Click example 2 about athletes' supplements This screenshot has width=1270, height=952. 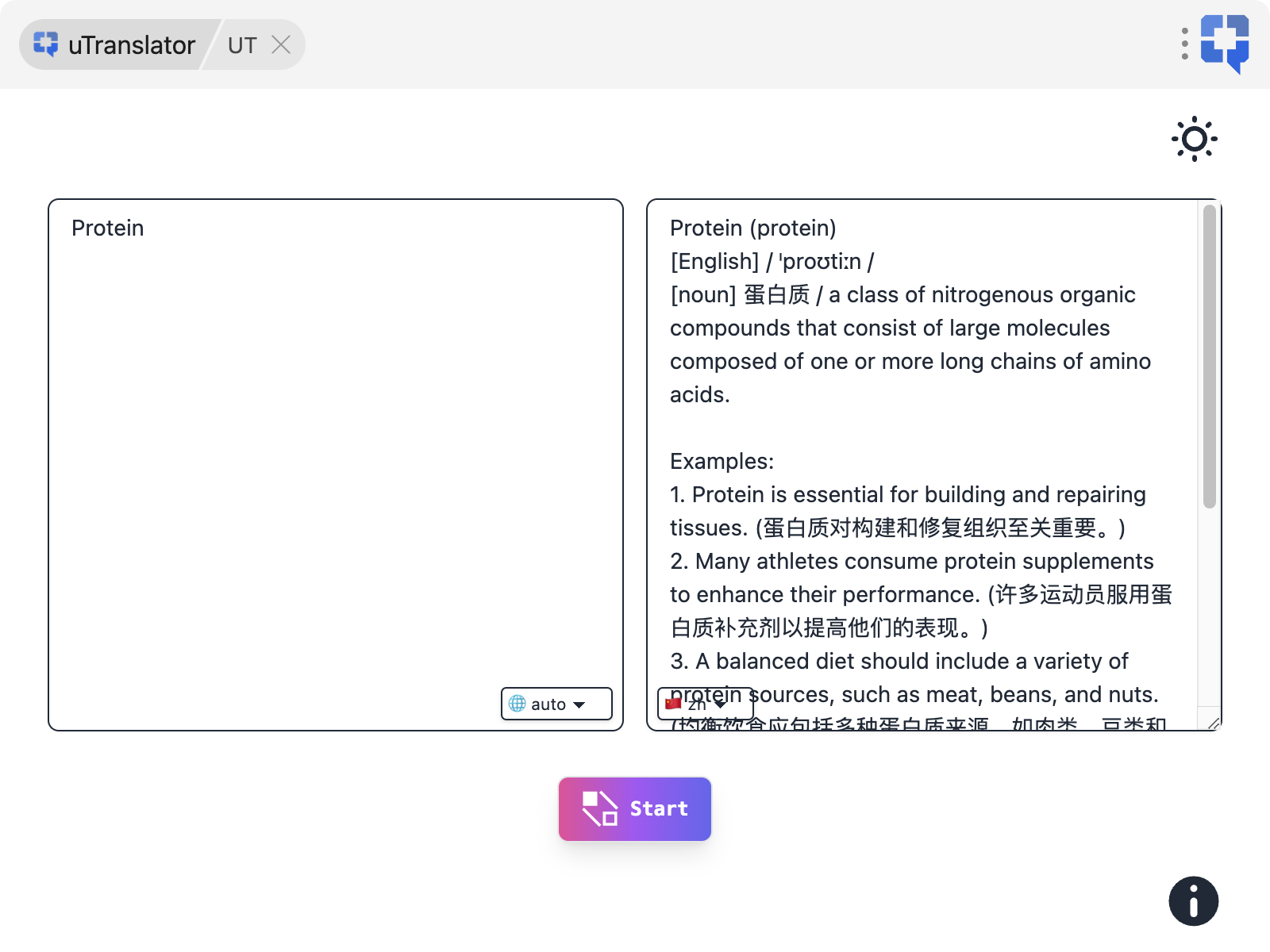pyautogui.click(x=921, y=594)
